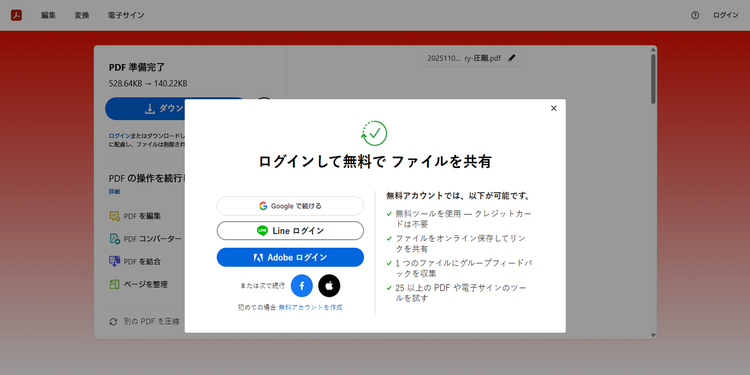Screen dimensions: 750x375
Task: Click the Adobe Acrobat logo icon
Action: 16,15
